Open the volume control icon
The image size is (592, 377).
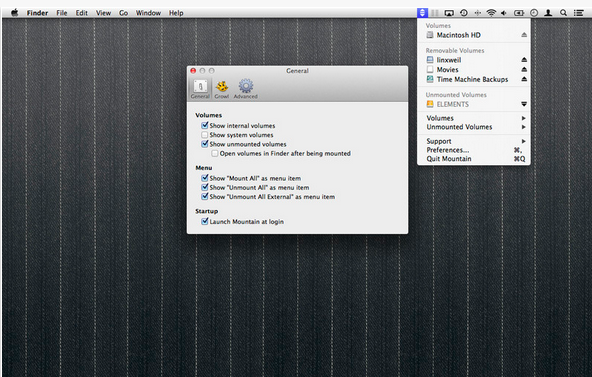[x=504, y=13]
